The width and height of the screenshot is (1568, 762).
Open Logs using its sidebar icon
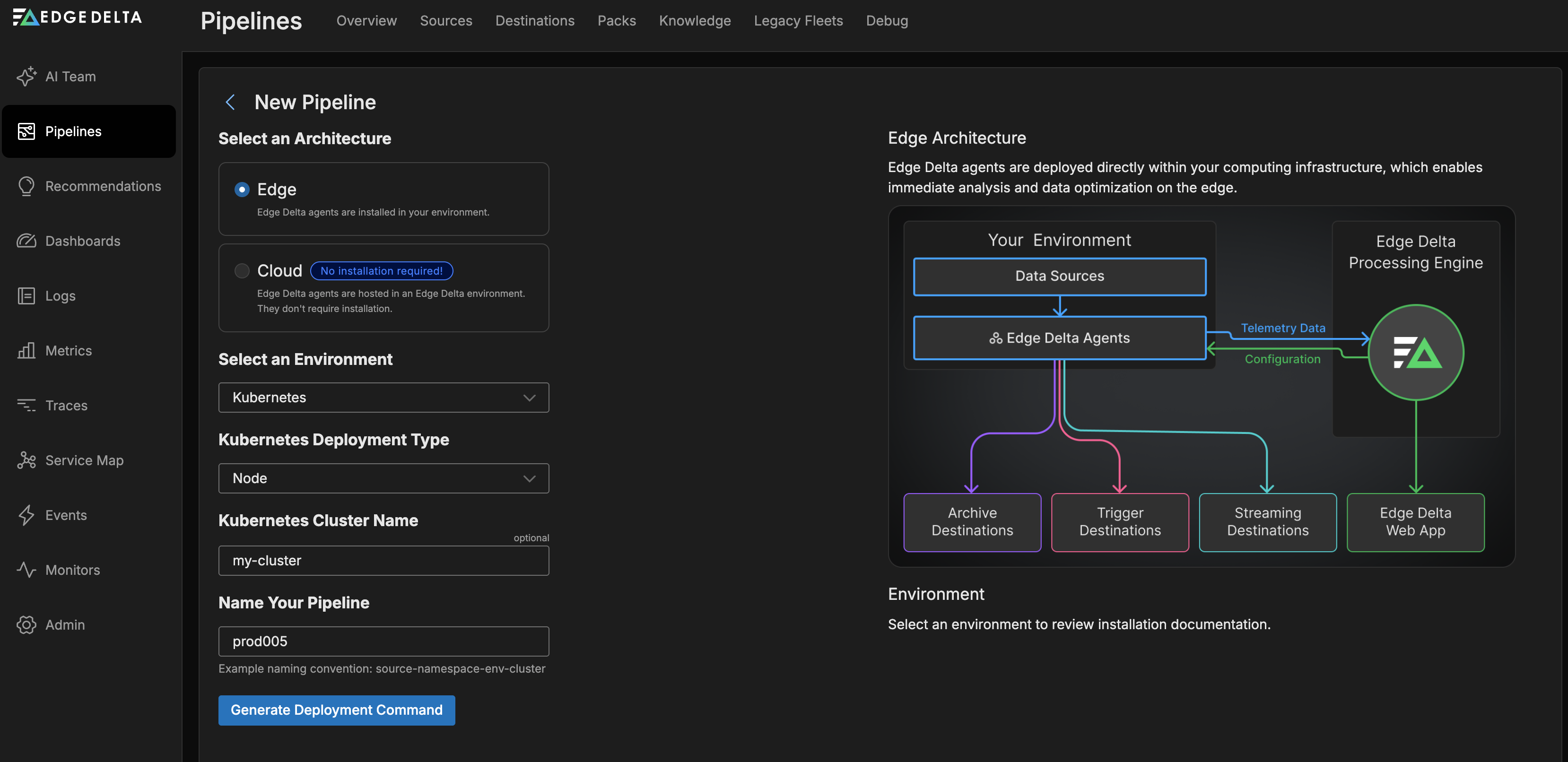26,296
